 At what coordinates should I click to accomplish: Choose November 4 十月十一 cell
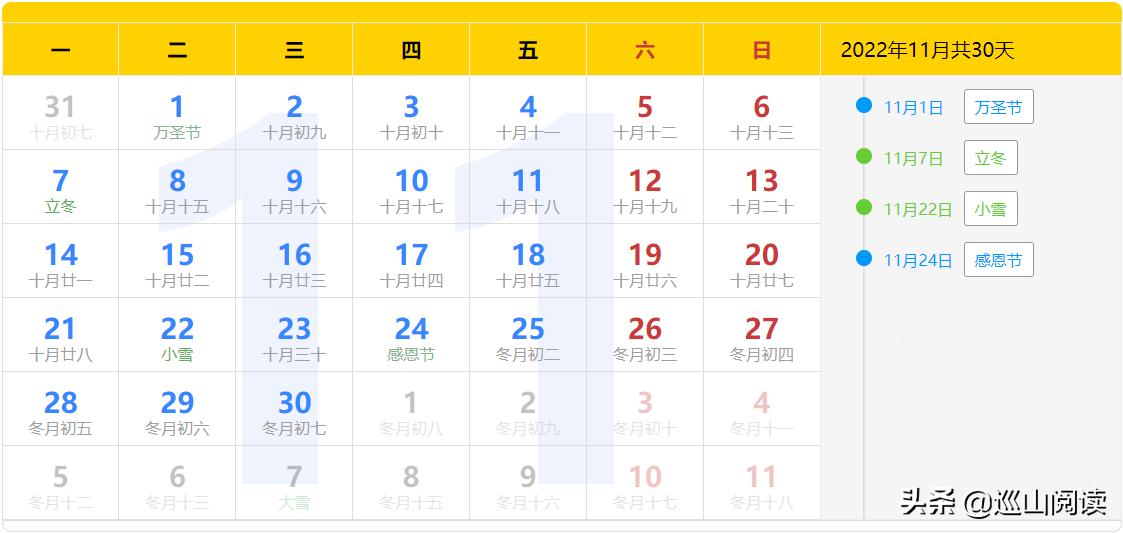(528, 112)
